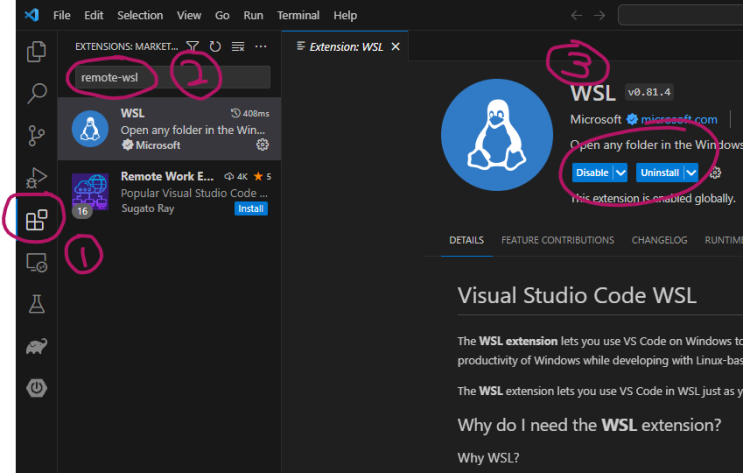Click the 408ms activation time label
Screen dimensions: 743x473
pos(250,113)
